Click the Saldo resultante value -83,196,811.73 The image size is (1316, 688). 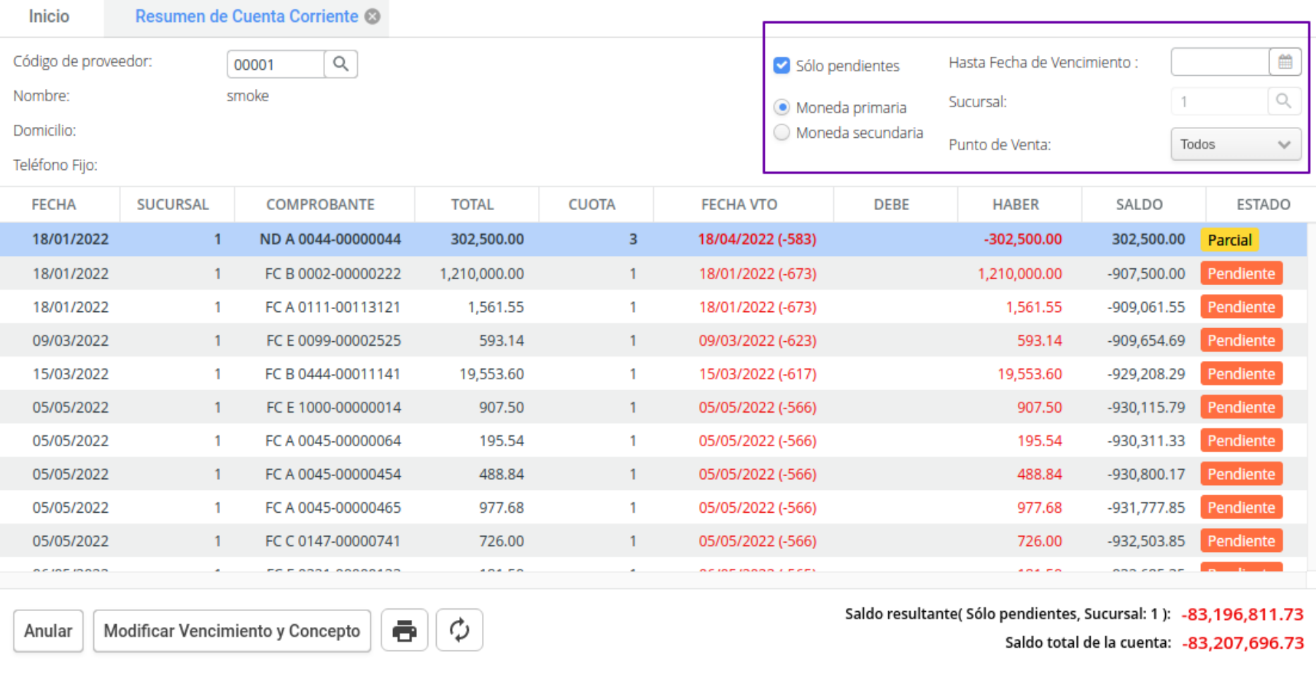pyautogui.click(x=1242, y=614)
